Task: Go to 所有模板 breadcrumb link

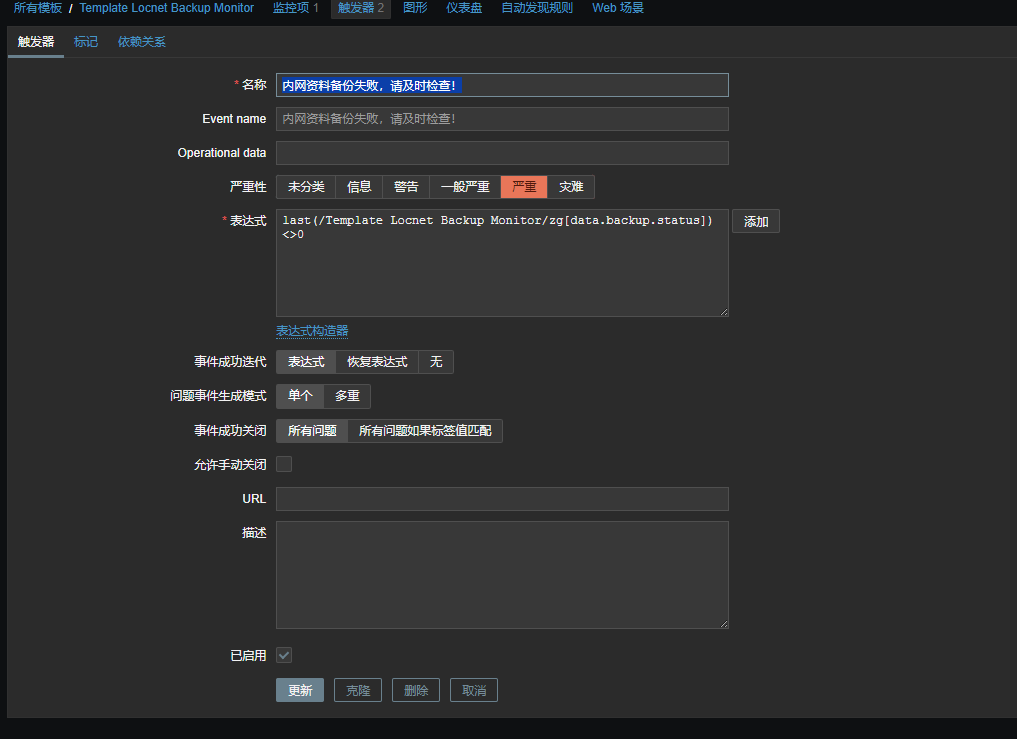Action: point(38,8)
